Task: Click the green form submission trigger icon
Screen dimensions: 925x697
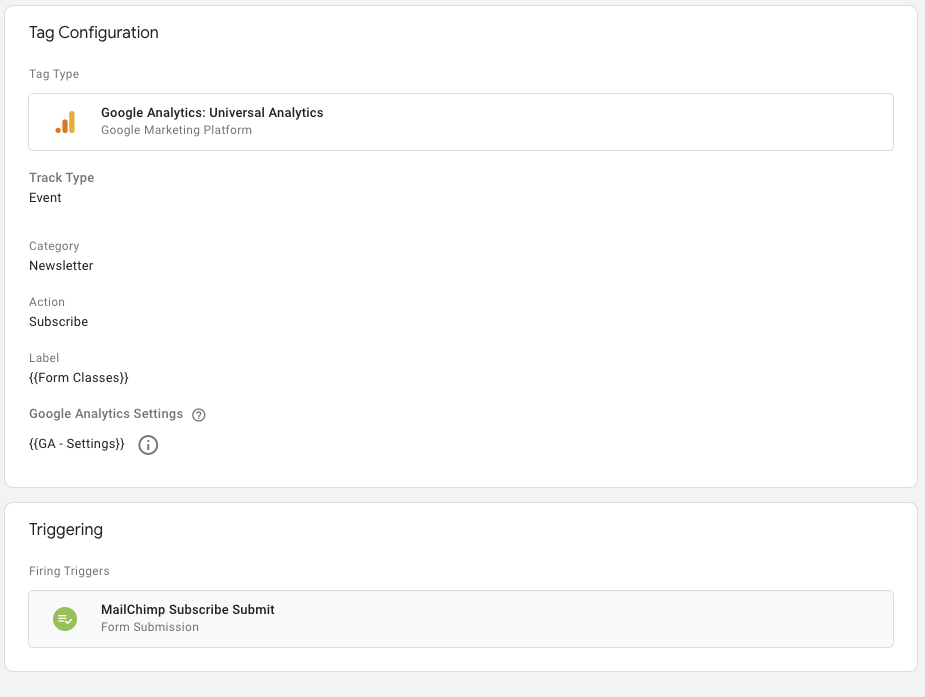Action: 65,619
